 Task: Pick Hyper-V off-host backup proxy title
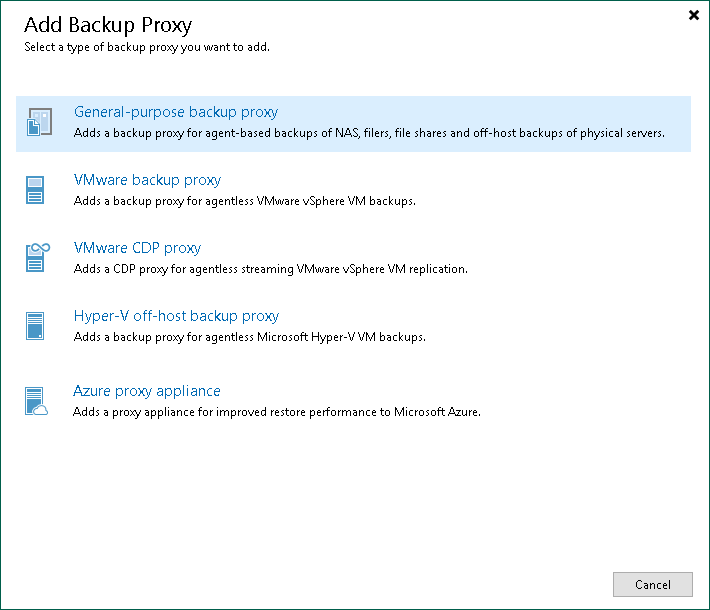pos(176,316)
